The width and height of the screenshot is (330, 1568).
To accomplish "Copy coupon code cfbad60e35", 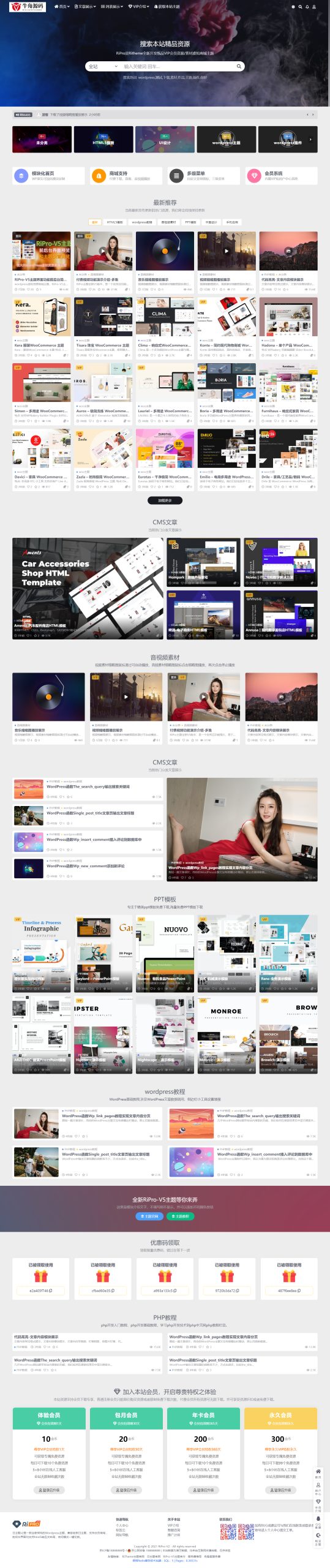I will [x=103, y=1291].
